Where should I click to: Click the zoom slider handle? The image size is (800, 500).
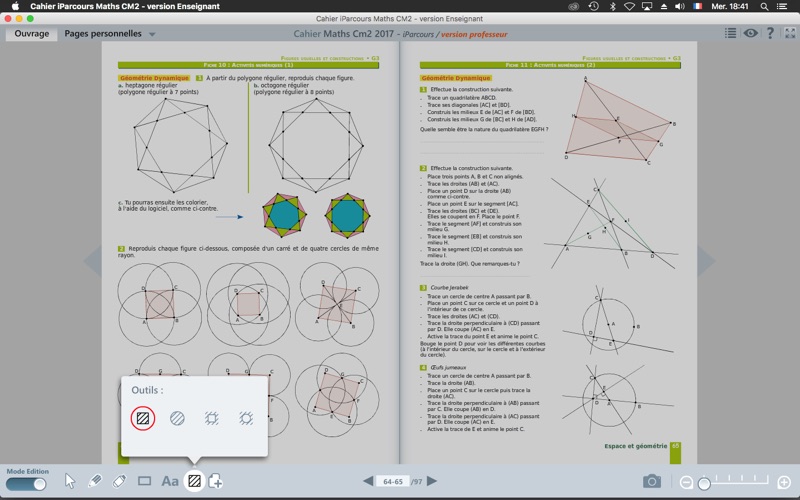tap(704, 483)
